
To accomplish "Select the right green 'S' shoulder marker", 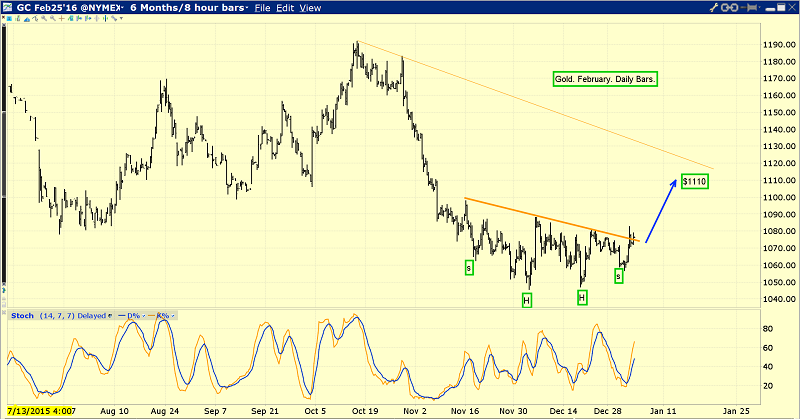I will (x=619, y=275).
